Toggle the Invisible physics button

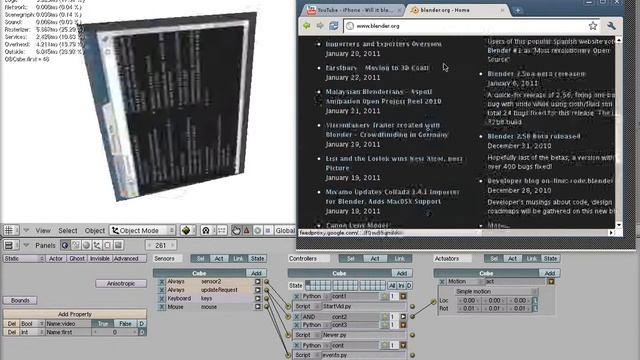(100, 258)
